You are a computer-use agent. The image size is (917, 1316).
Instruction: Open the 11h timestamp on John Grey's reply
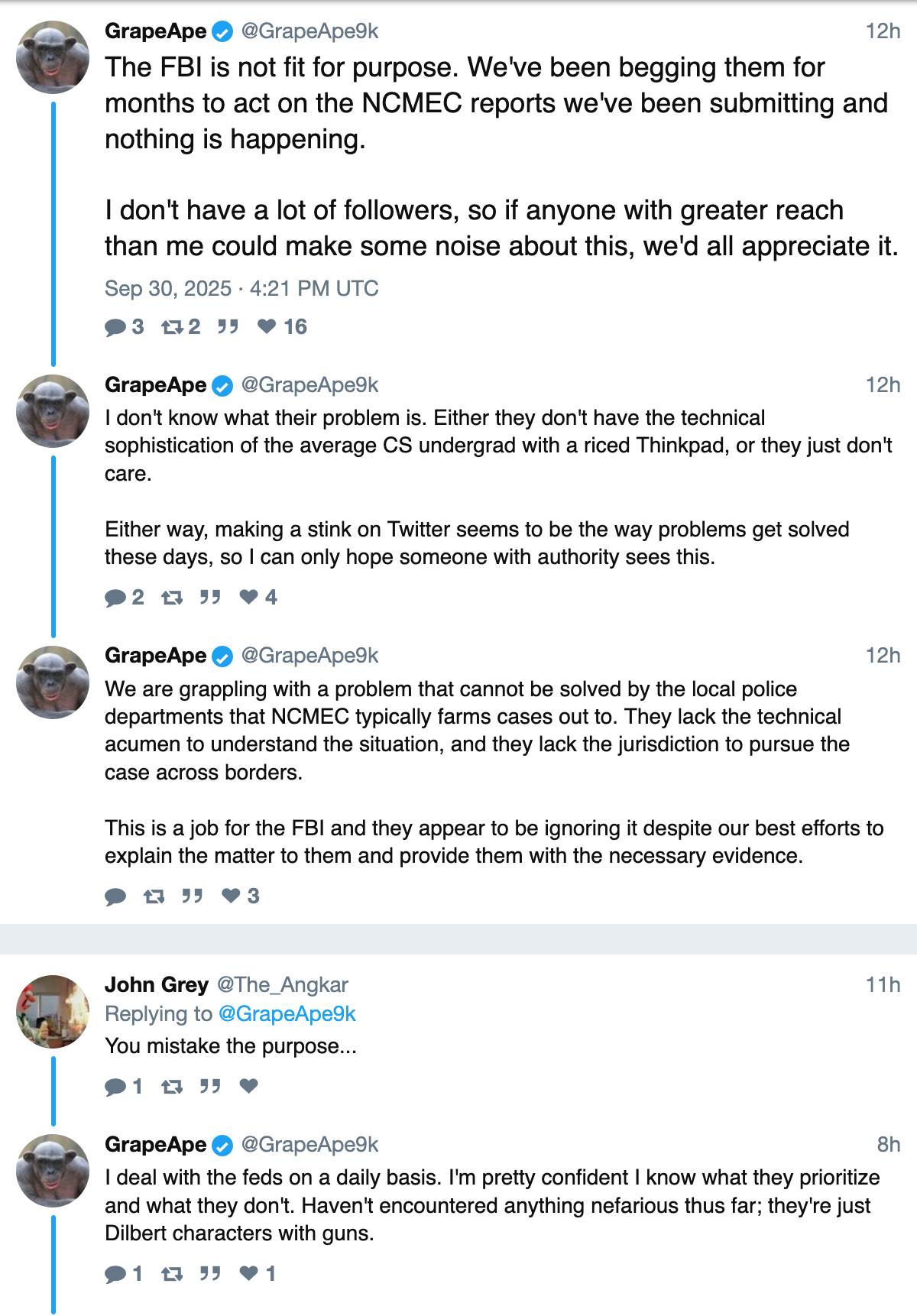click(883, 985)
